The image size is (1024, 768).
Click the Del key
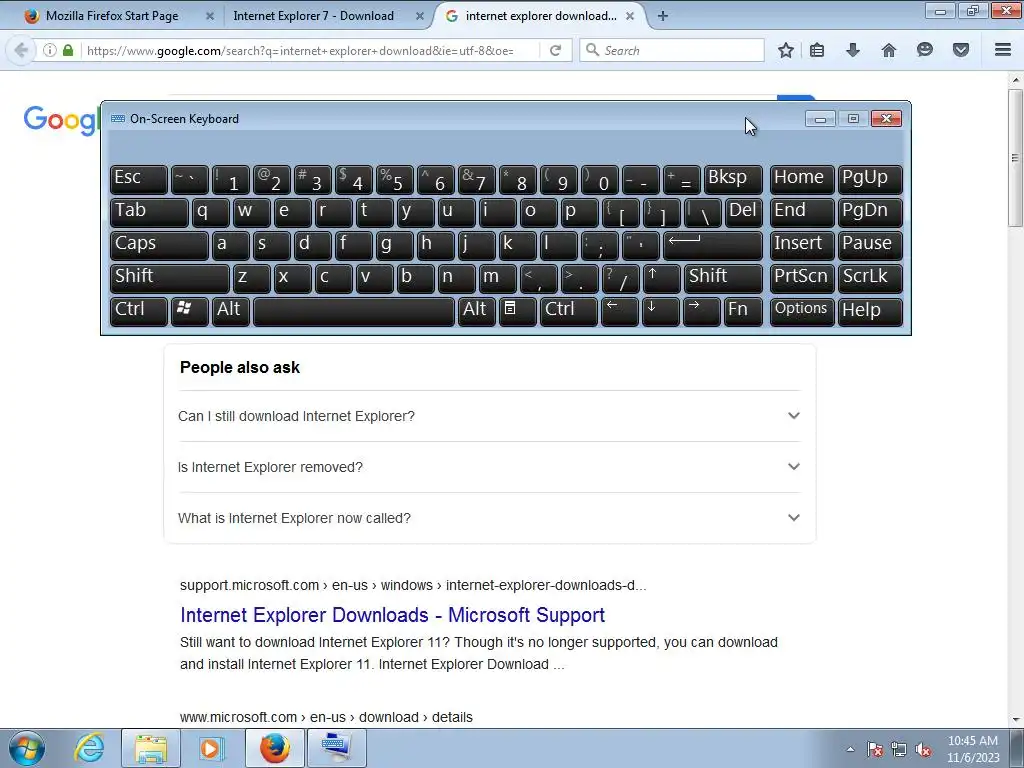pos(743,212)
